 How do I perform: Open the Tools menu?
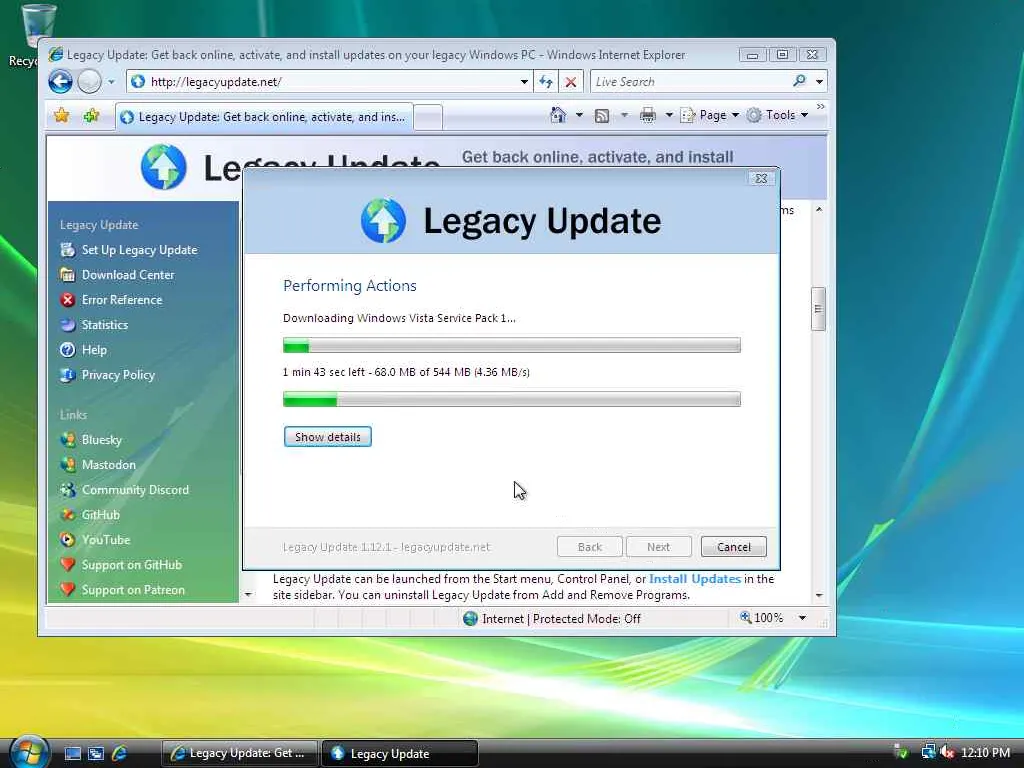click(x=777, y=115)
